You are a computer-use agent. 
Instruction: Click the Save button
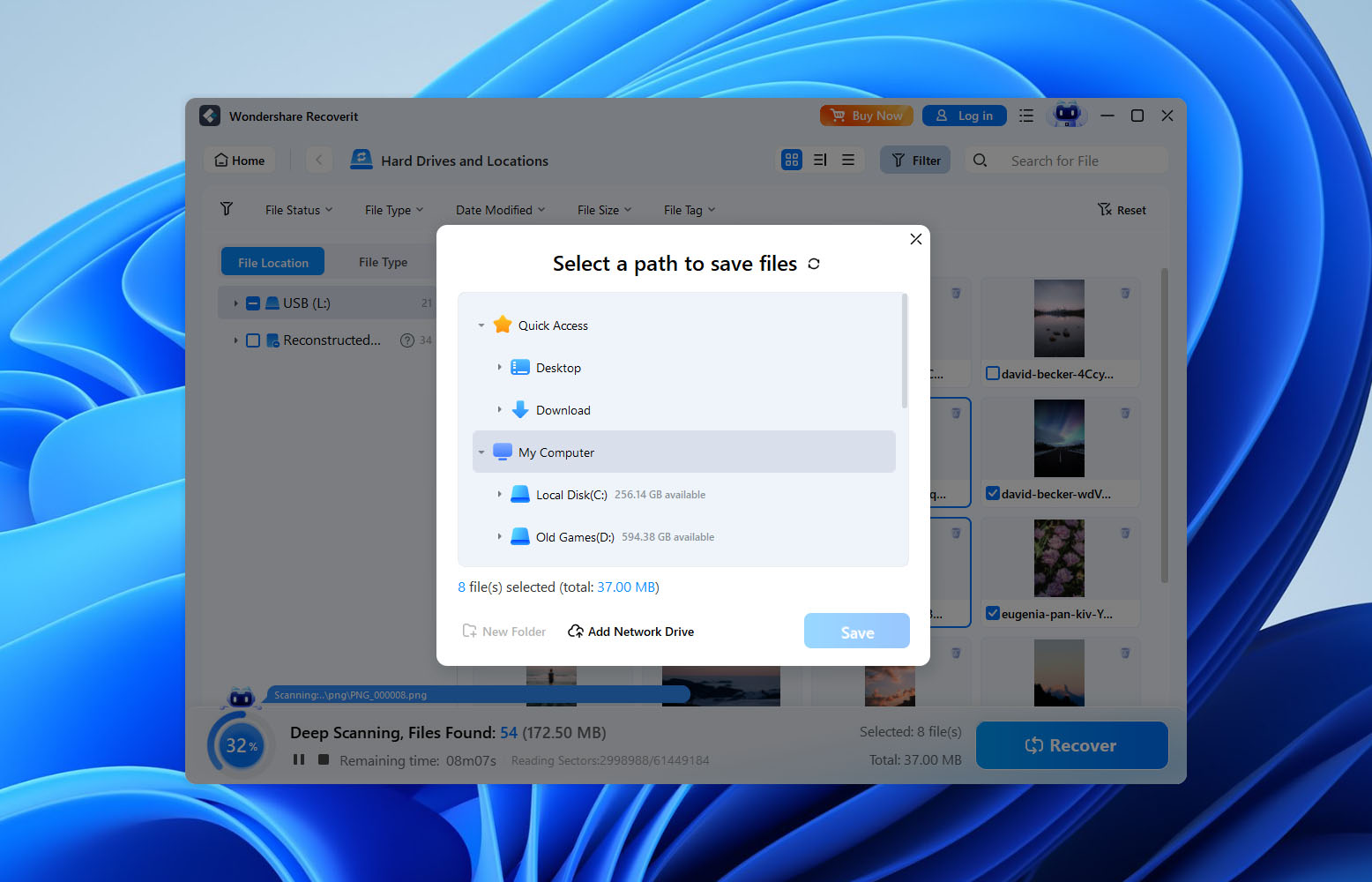(857, 632)
